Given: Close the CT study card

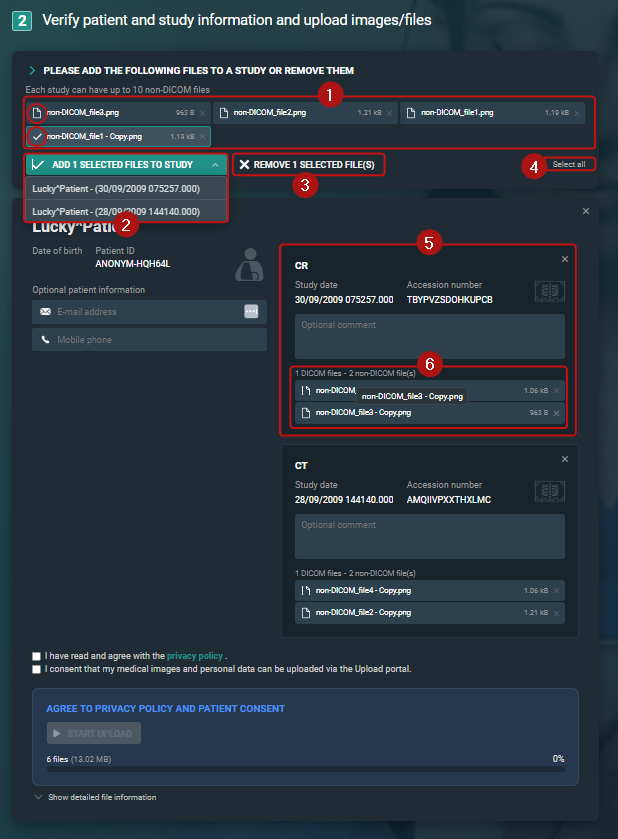Looking at the screenshot, I should click(x=564, y=459).
